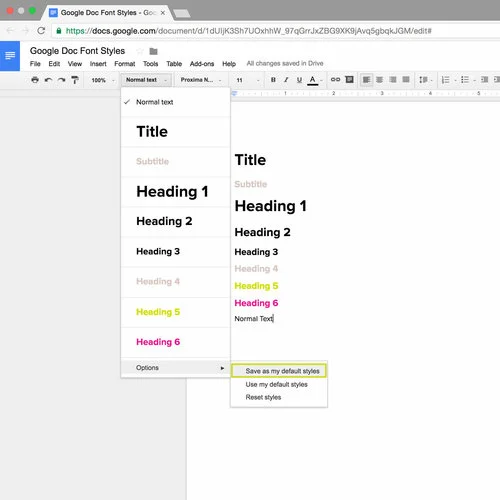The image size is (500, 500).
Task: Open line spacing options
Action: point(425,80)
